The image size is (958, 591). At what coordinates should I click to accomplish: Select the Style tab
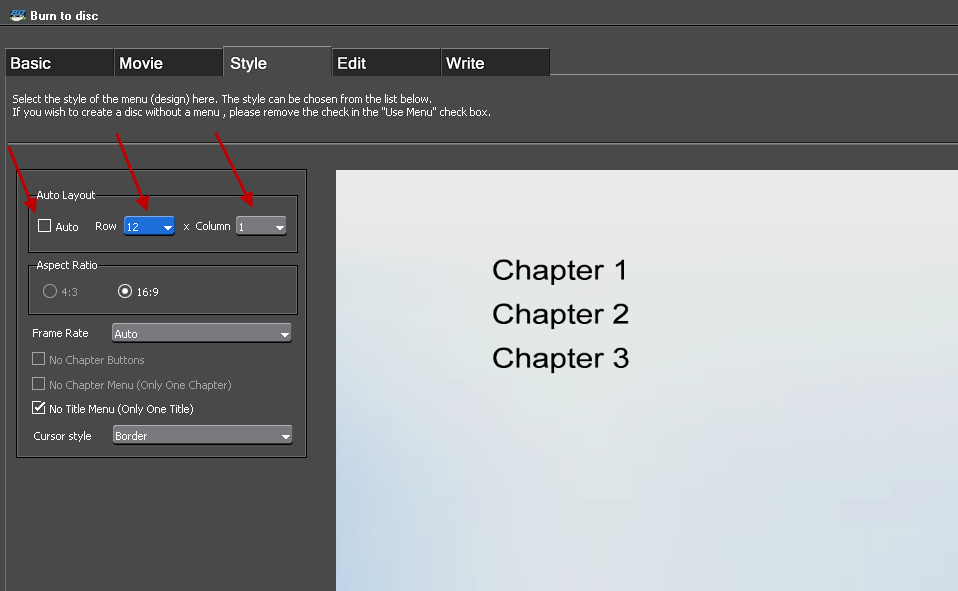277,63
